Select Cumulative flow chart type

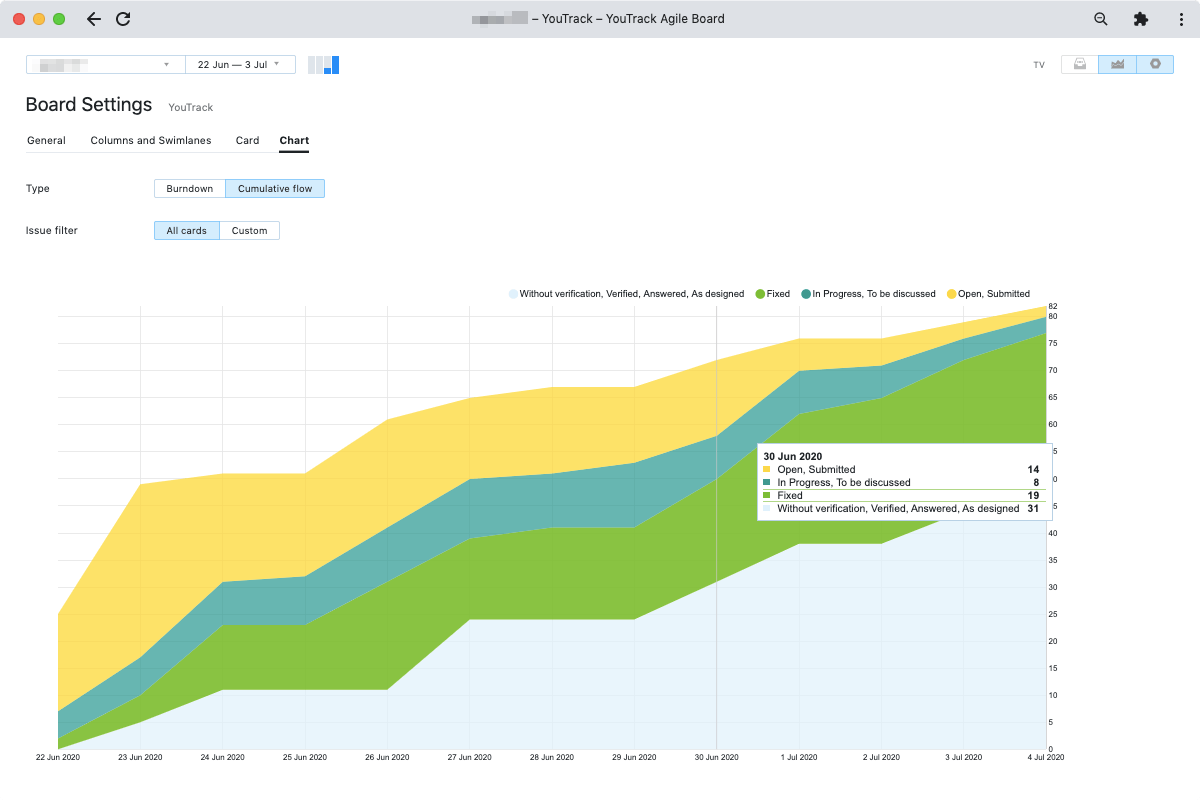(275, 188)
